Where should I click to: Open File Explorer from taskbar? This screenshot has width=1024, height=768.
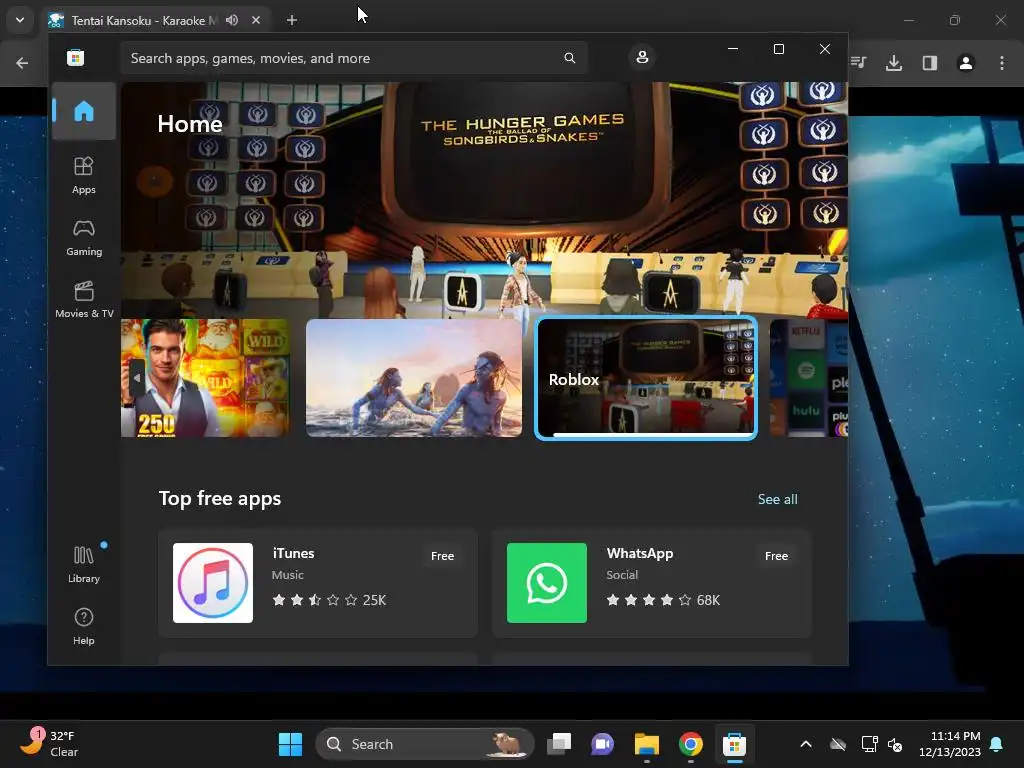tap(647, 744)
